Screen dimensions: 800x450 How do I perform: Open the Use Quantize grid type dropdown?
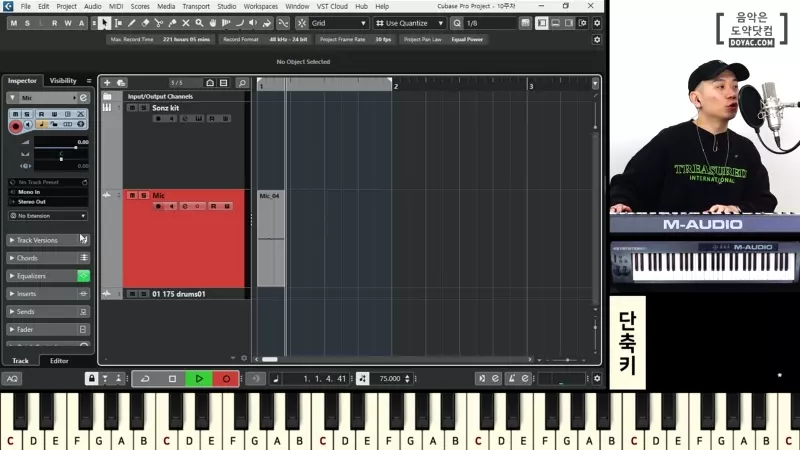click(x=410, y=23)
